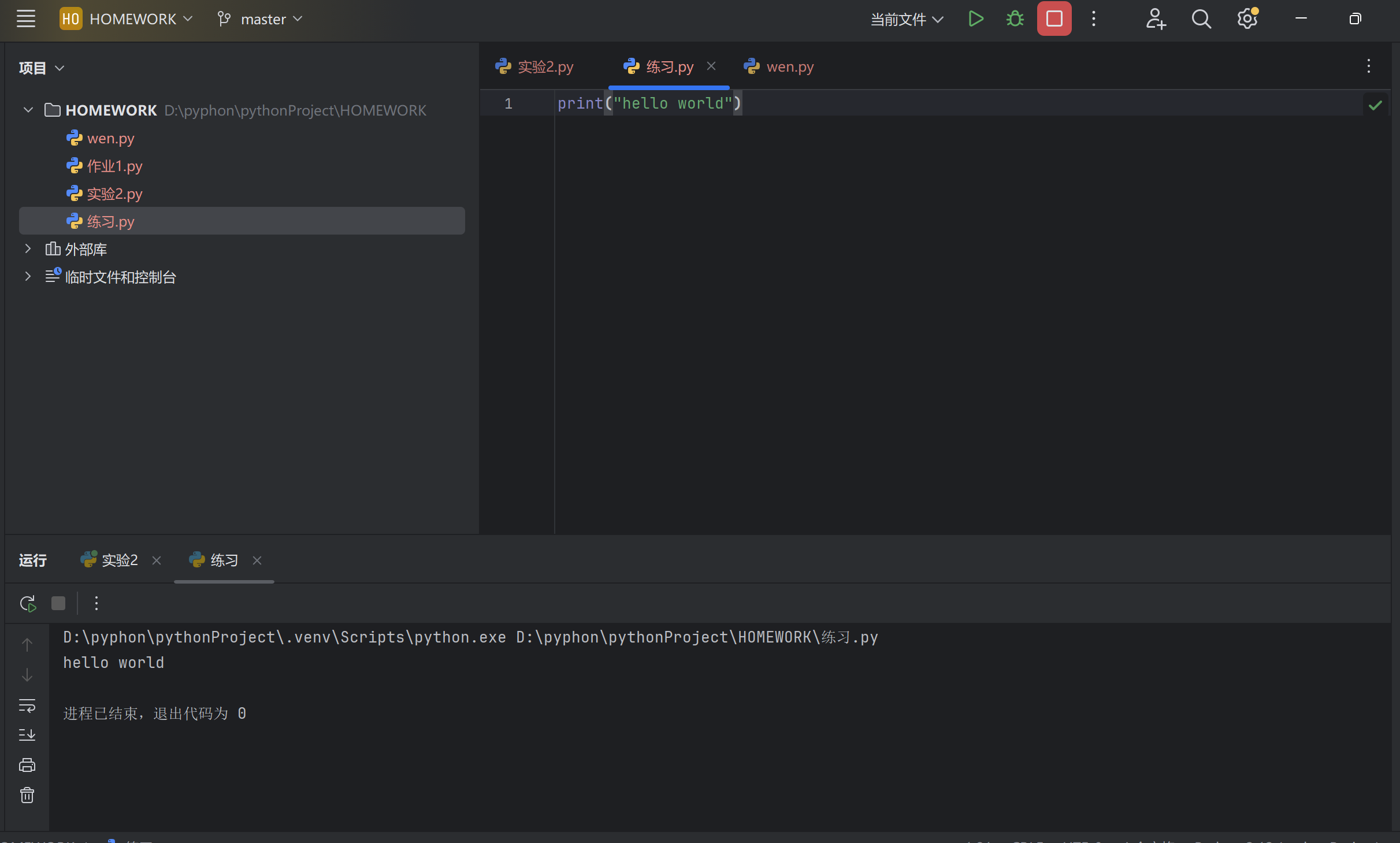
Task: Click the Print icon in console sidebar
Action: tap(27, 765)
